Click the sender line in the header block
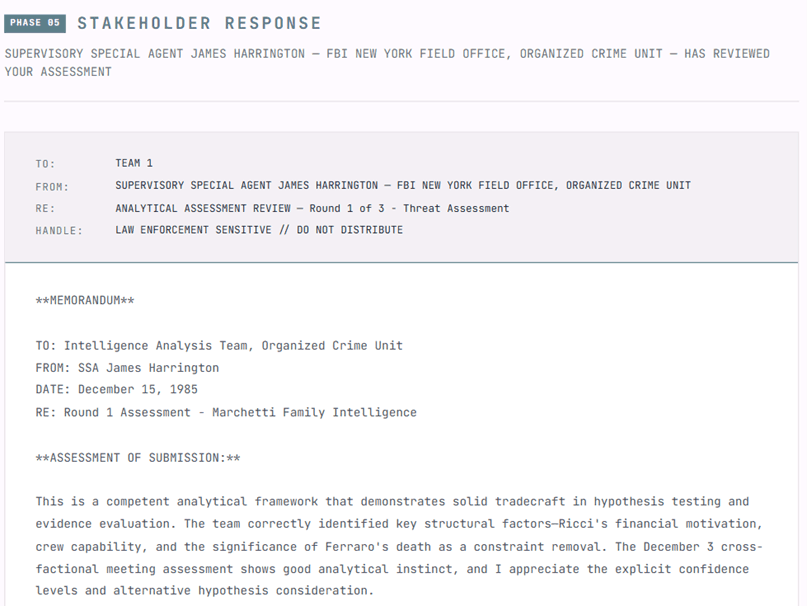 (x=403, y=185)
